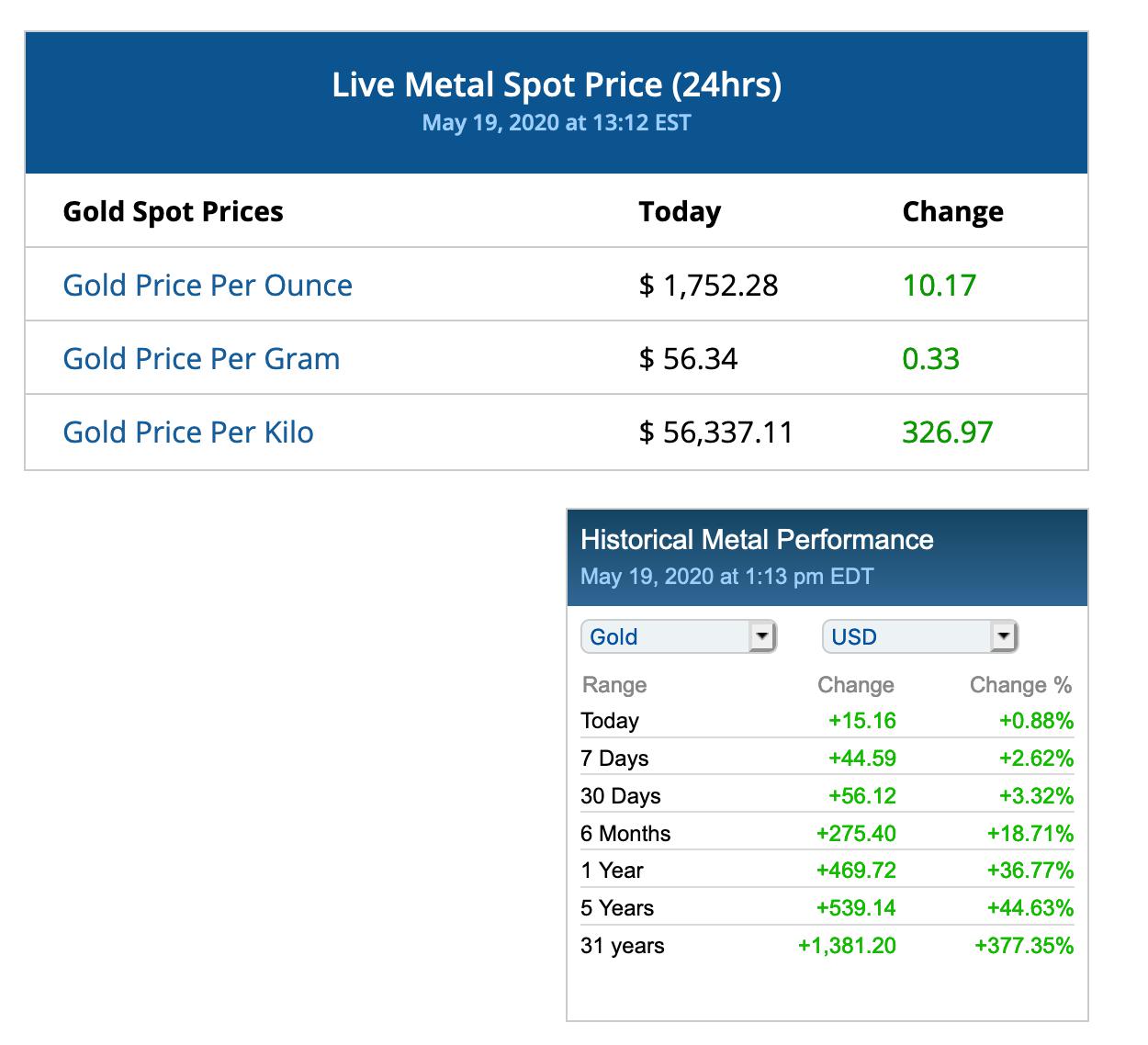The width and height of the screenshot is (1148, 1045).
Task: Click the Historical Metal Performance title
Action: coord(757,540)
